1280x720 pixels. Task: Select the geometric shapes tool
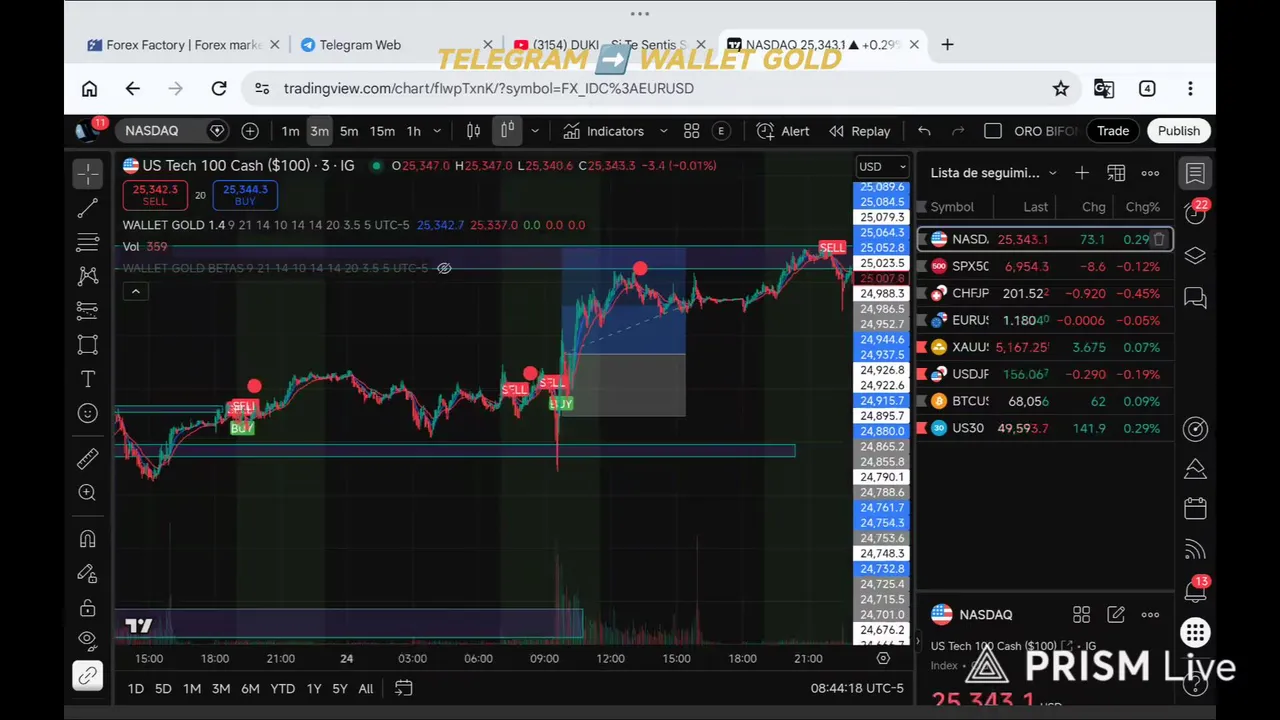[x=88, y=344]
